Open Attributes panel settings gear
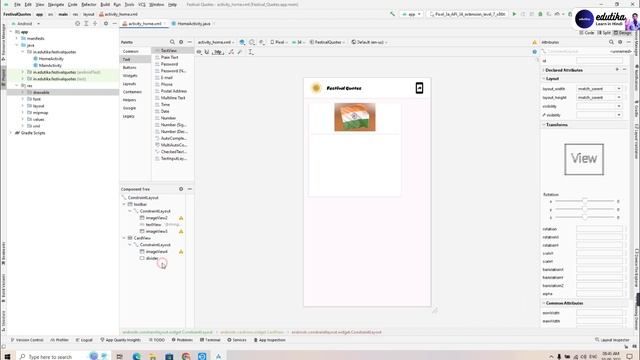 click(x=620, y=42)
